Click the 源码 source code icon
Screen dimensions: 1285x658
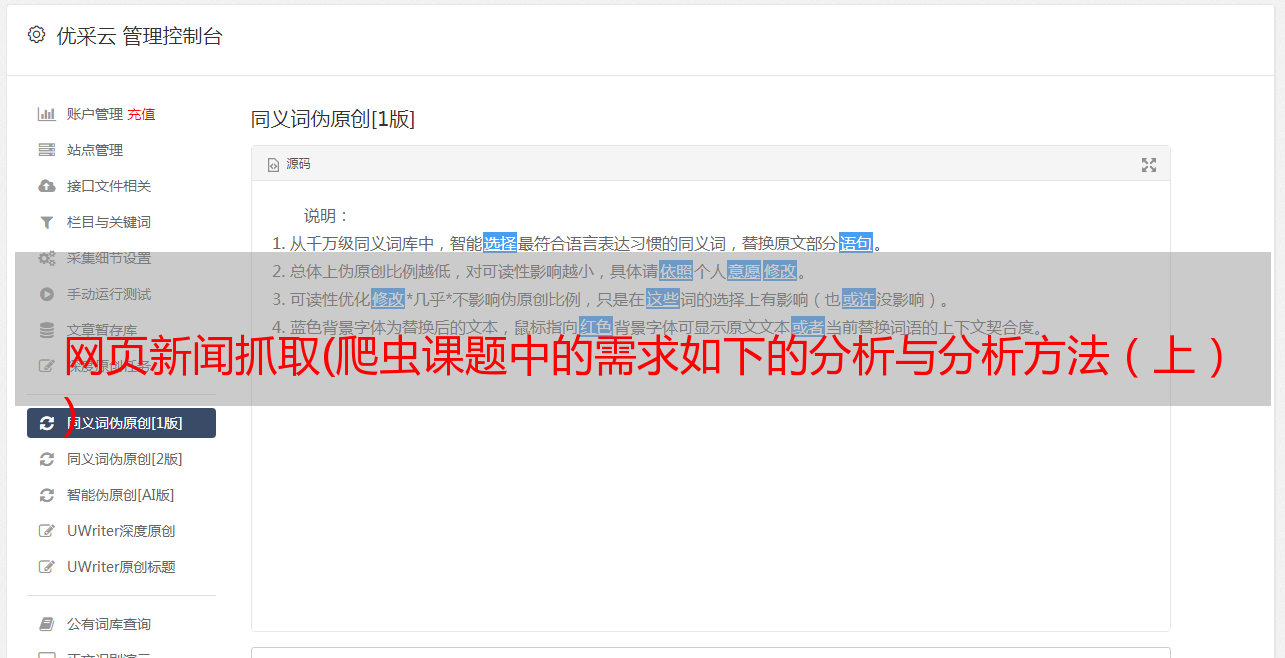(273, 164)
